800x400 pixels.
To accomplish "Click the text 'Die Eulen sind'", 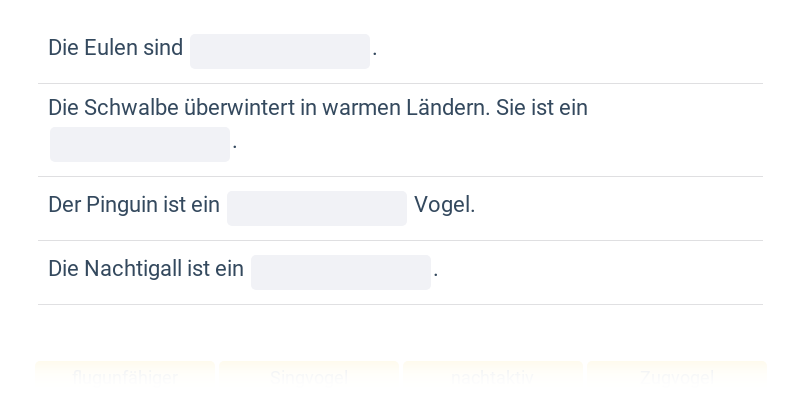I will tap(116, 48).
